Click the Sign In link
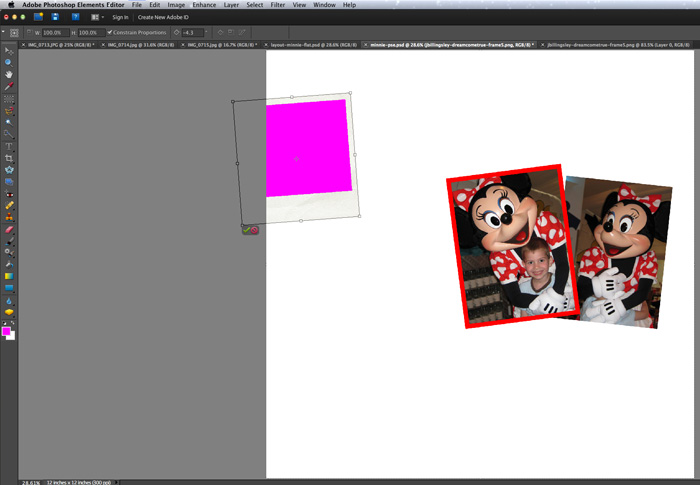Image resolution: width=700 pixels, height=485 pixels. pos(120,17)
